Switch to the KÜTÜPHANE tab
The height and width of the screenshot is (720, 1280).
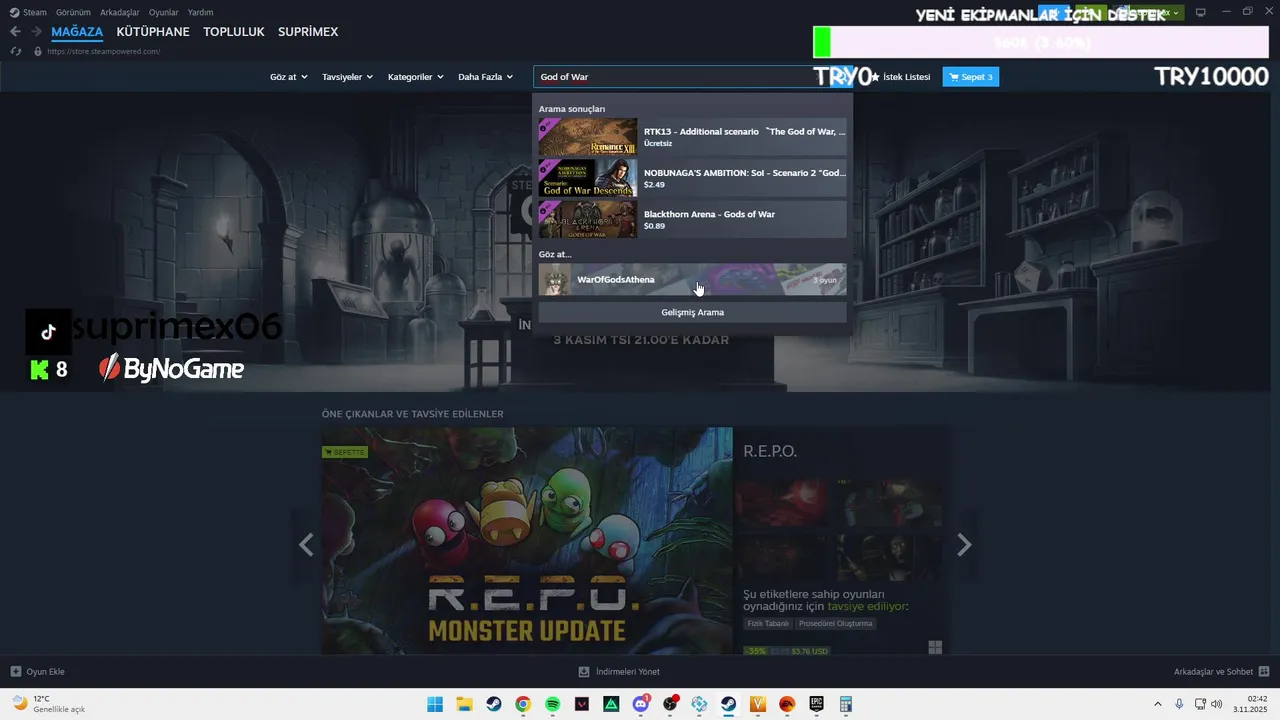153,32
